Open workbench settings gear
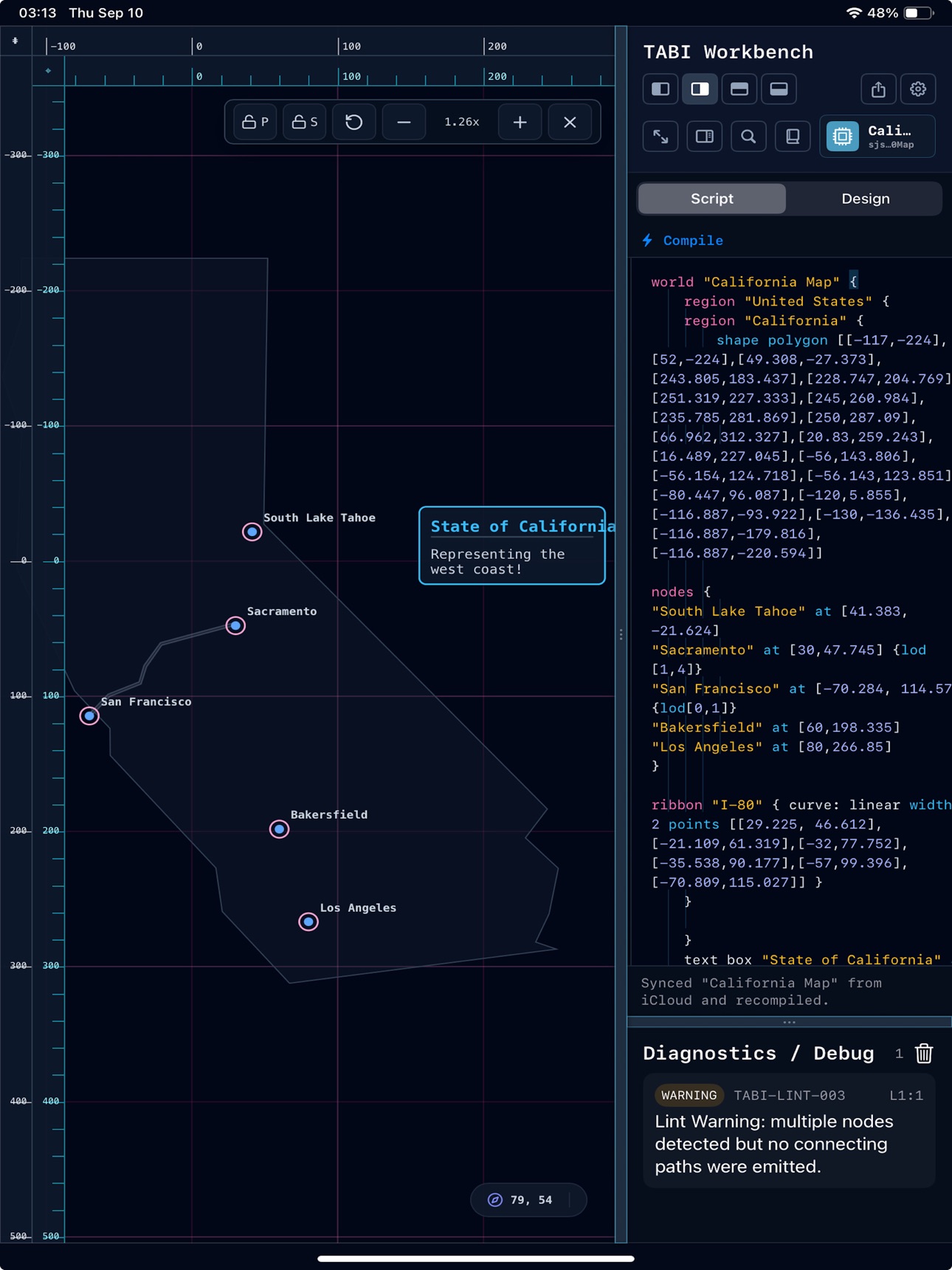This screenshot has width=952, height=1270. (918, 89)
